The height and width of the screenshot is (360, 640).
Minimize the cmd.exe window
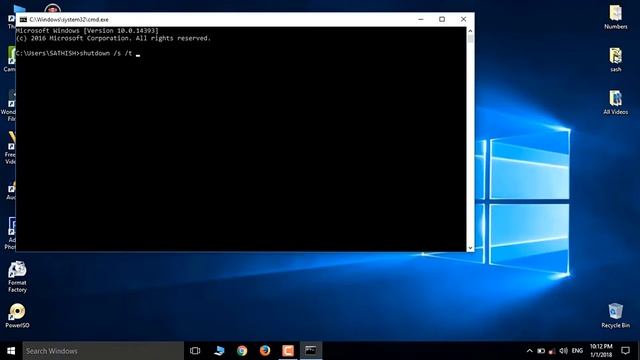tap(421, 19)
